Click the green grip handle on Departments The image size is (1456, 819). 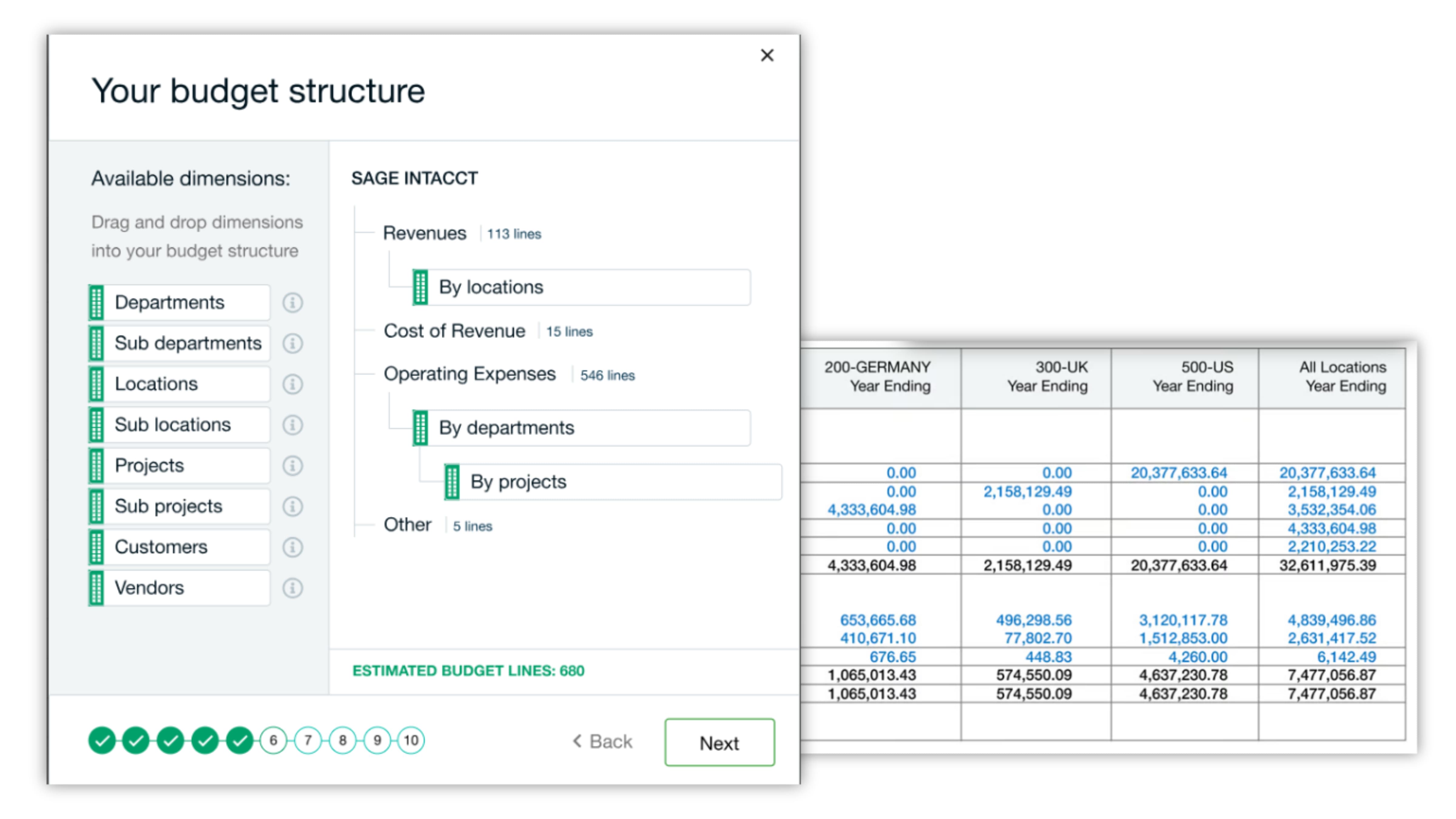coord(97,302)
